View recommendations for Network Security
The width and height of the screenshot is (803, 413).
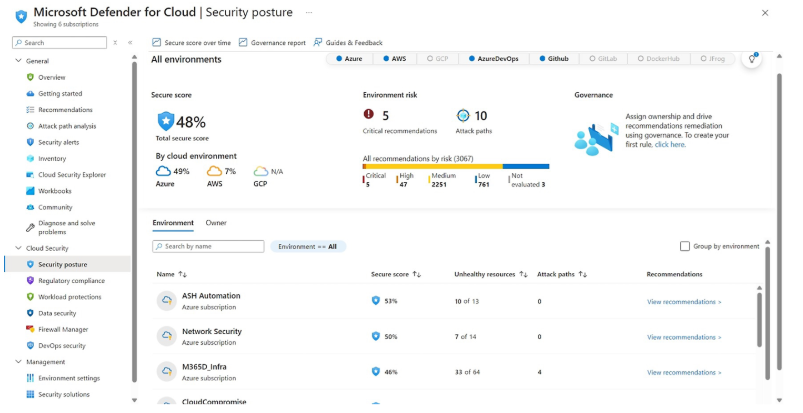tap(684, 337)
